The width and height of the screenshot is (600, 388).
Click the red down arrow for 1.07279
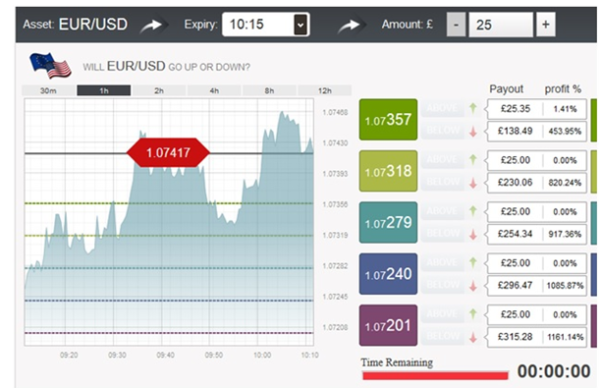[x=473, y=235]
